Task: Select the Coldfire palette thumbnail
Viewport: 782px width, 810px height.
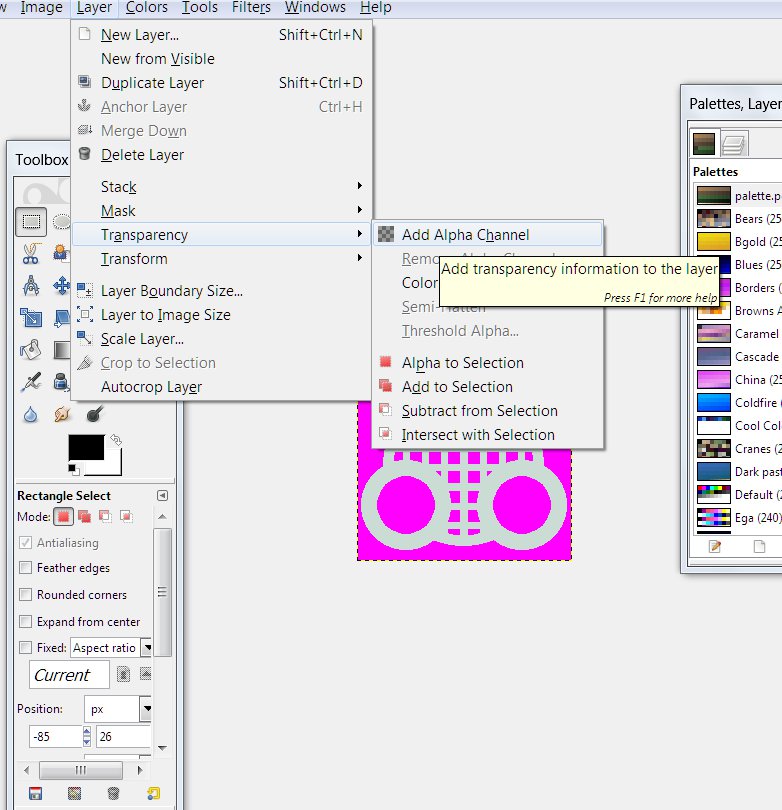Action: tap(714, 403)
